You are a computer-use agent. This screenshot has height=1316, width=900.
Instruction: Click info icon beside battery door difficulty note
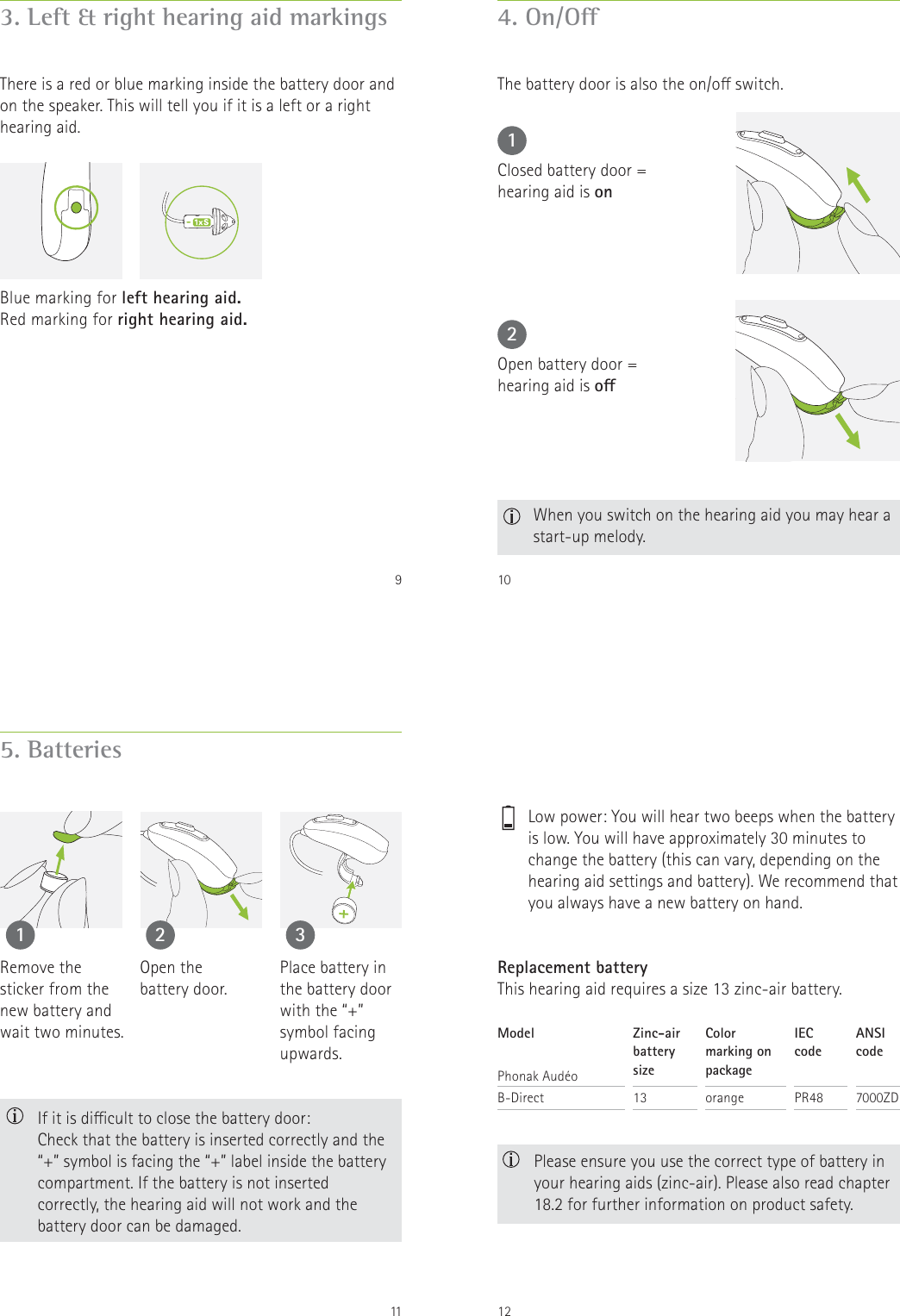point(16,1118)
